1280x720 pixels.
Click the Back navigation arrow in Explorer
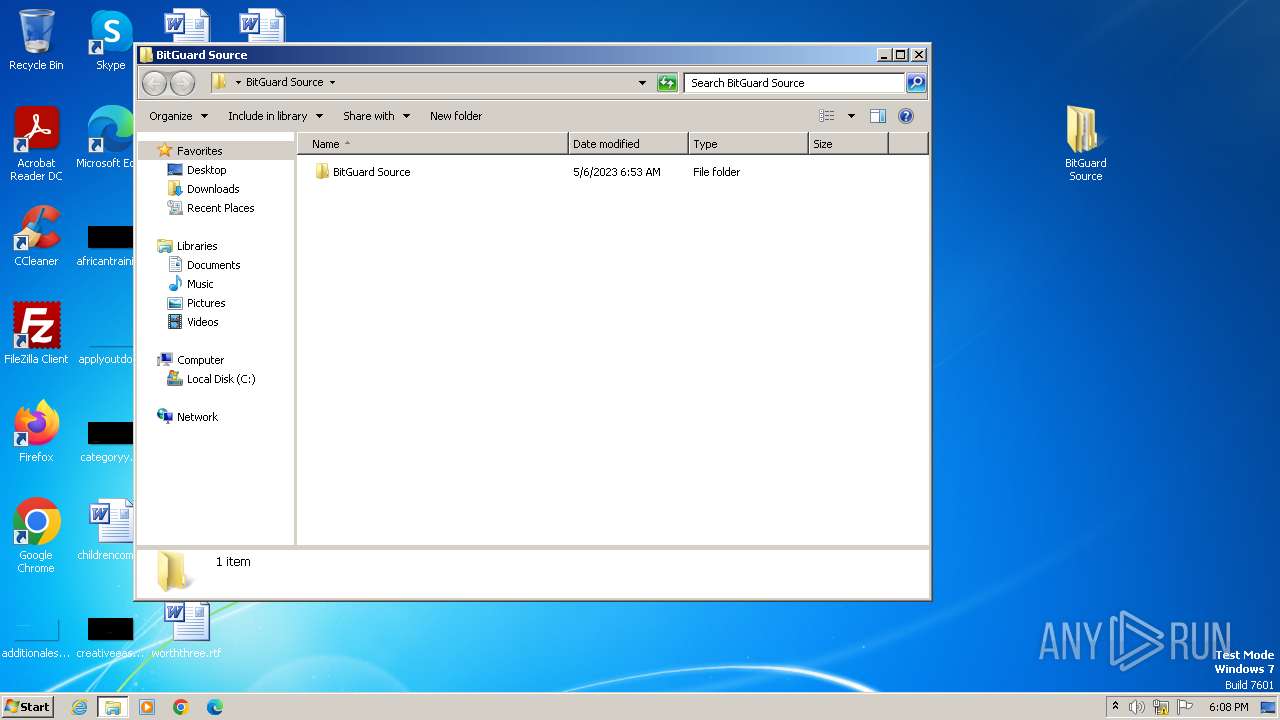coord(154,83)
